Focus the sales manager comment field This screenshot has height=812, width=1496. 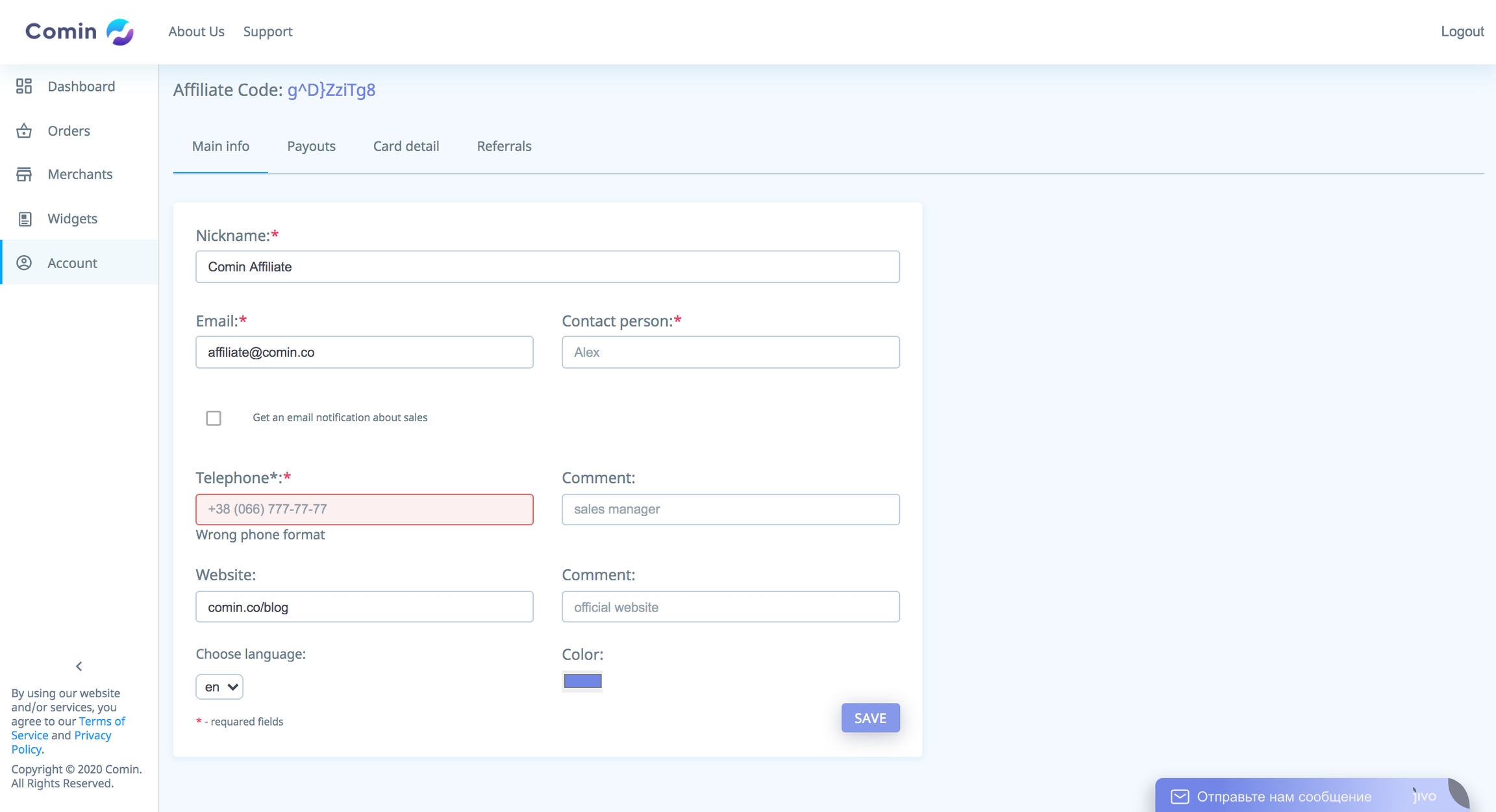click(x=730, y=510)
